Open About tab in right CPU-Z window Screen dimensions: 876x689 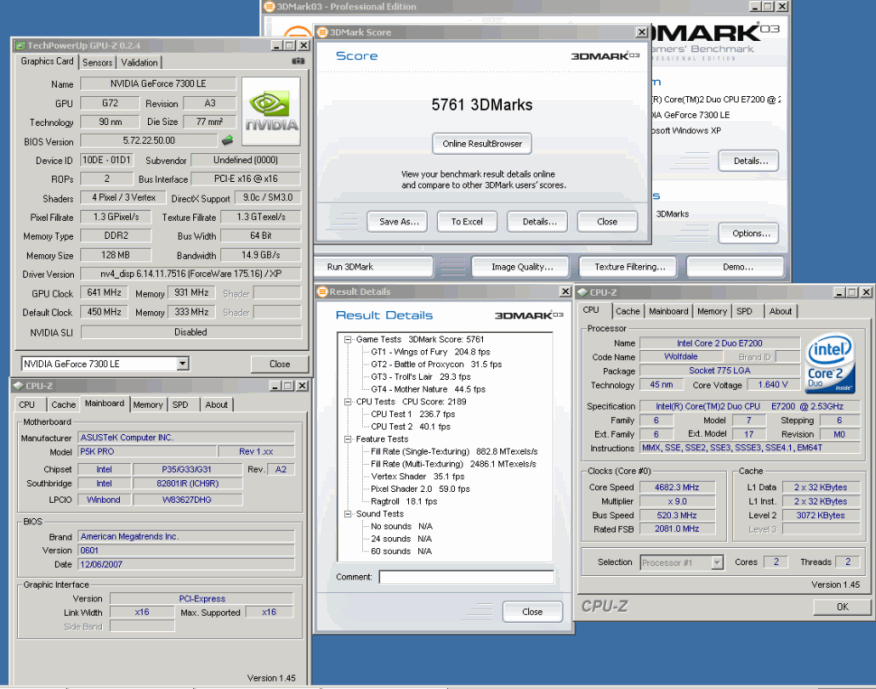point(780,311)
